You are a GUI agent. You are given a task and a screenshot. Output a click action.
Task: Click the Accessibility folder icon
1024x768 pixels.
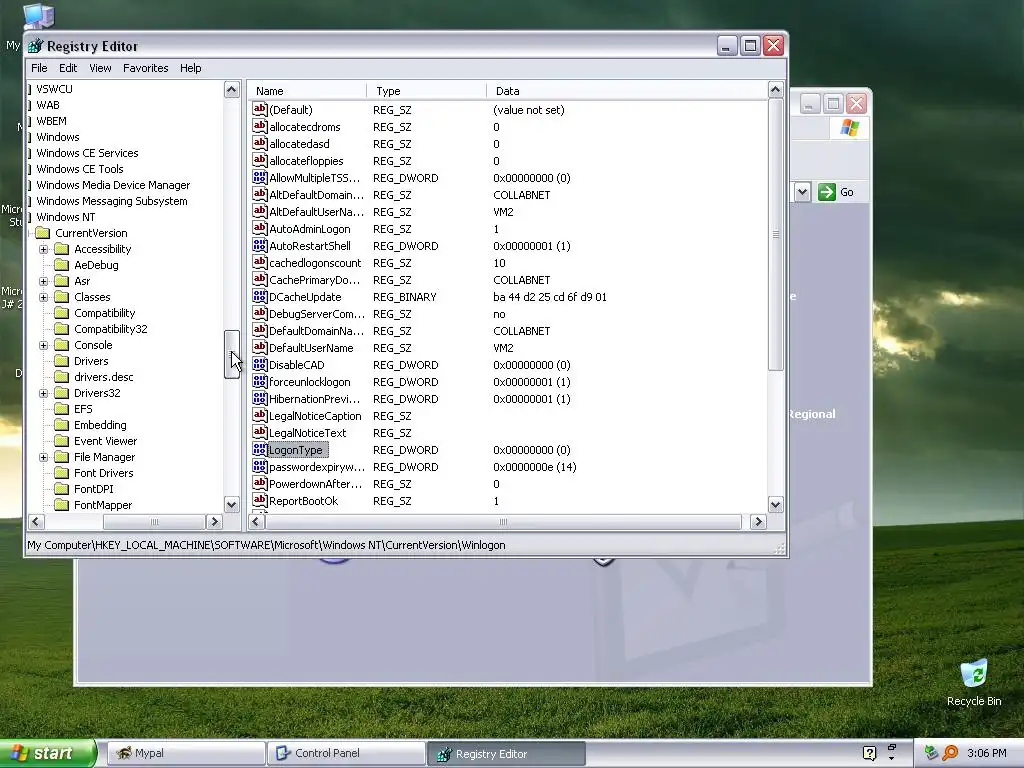point(61,249)
